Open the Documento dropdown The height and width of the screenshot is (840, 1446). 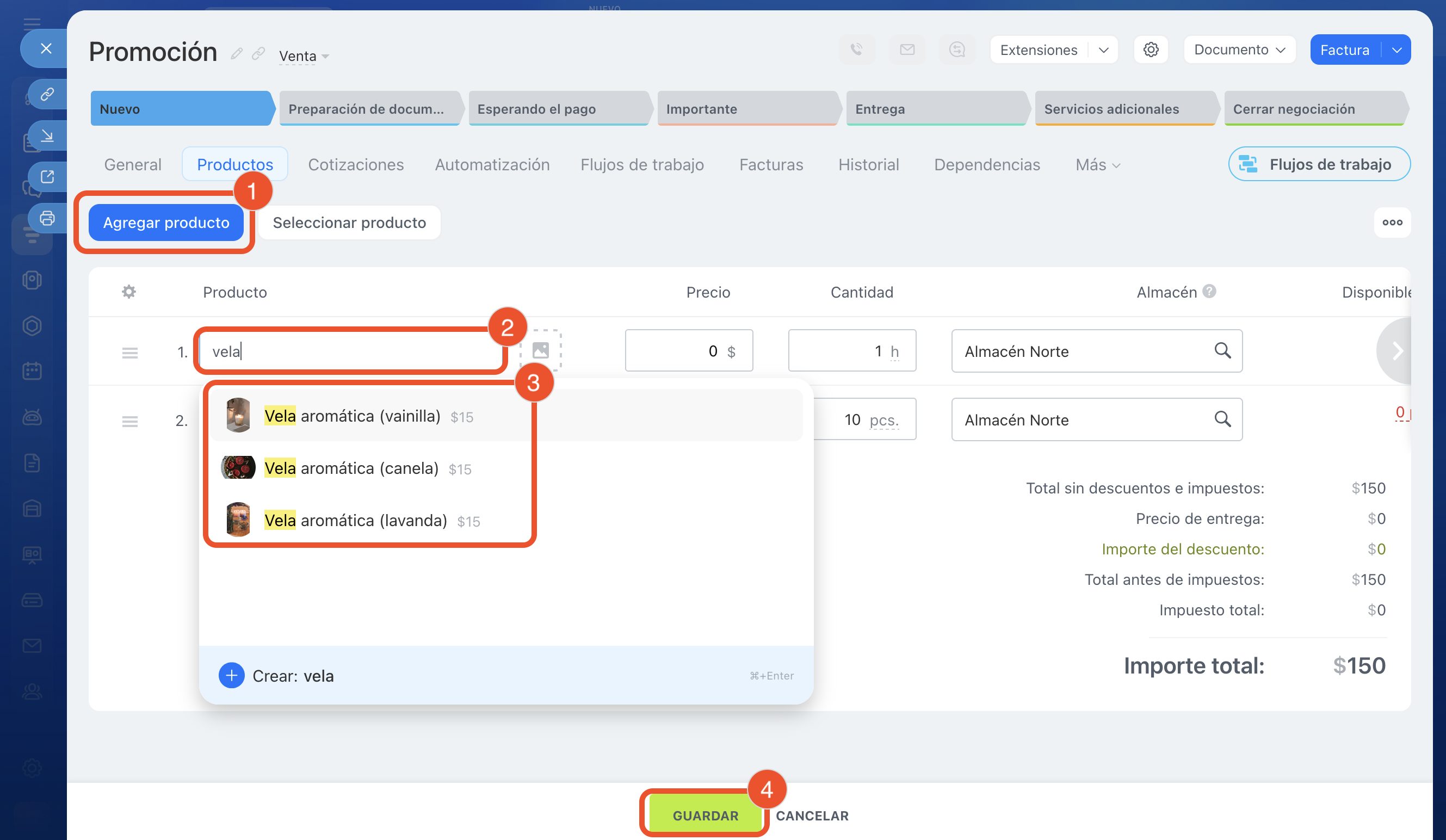[1239, 50]
